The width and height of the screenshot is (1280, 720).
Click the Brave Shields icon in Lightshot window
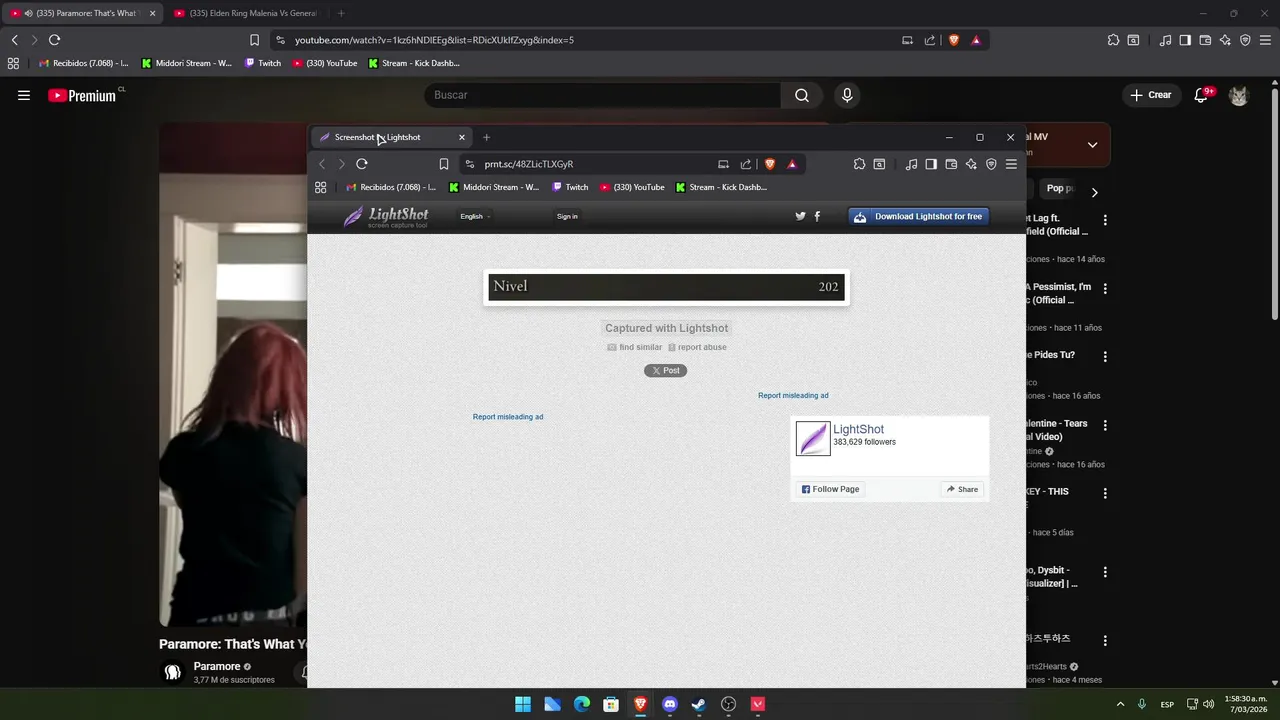tap(770, 164)
